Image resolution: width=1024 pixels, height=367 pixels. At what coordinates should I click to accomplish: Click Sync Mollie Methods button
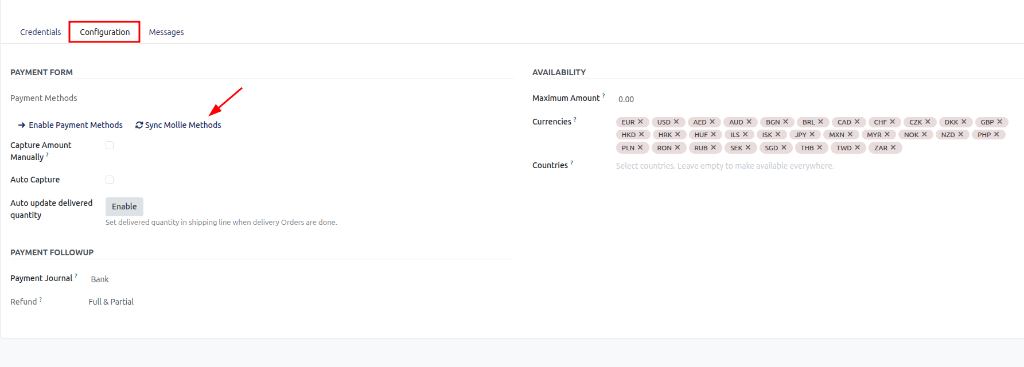click(178, 125)
